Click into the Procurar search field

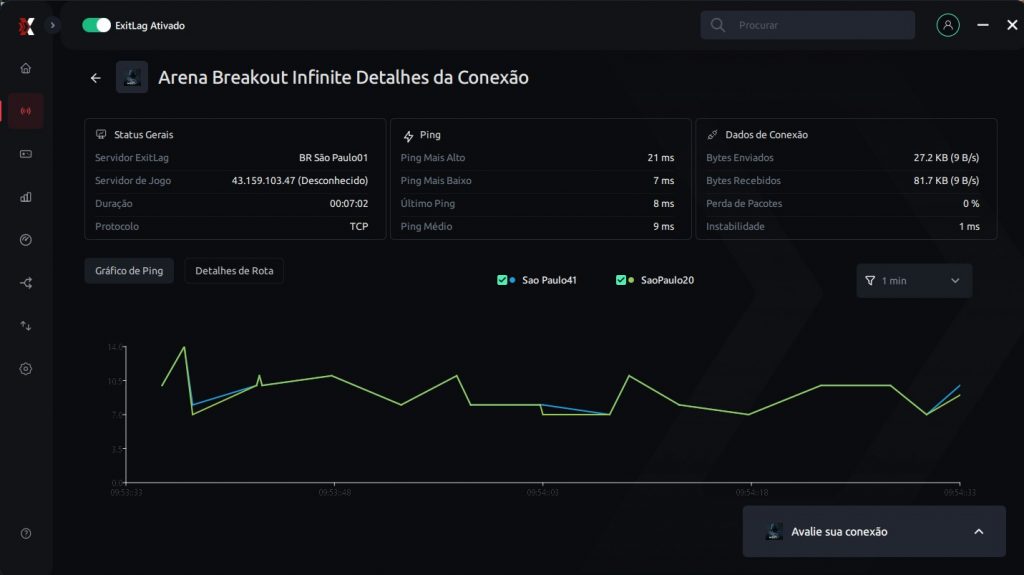click(808, 25)
